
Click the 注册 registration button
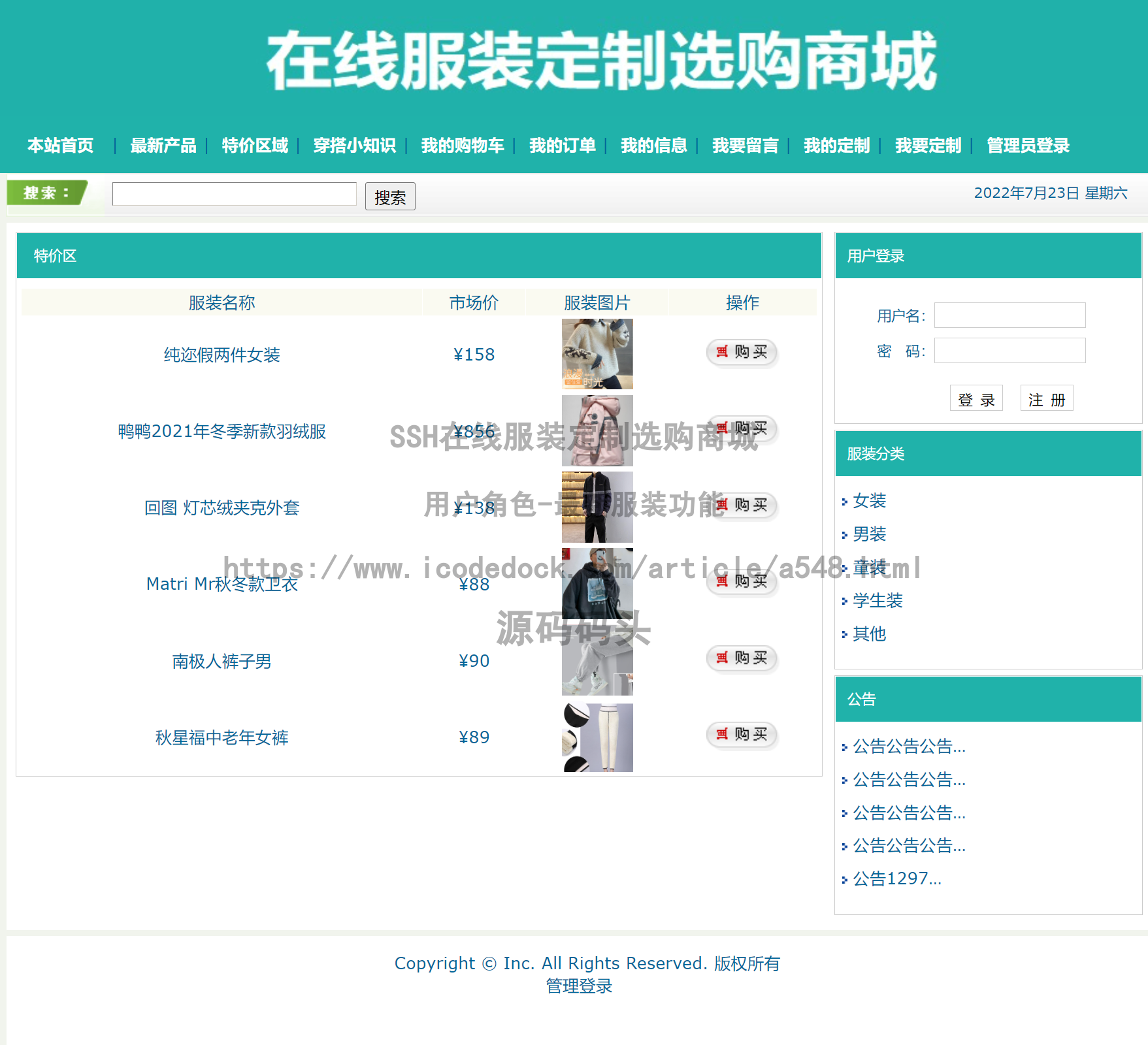(1046, 398)
